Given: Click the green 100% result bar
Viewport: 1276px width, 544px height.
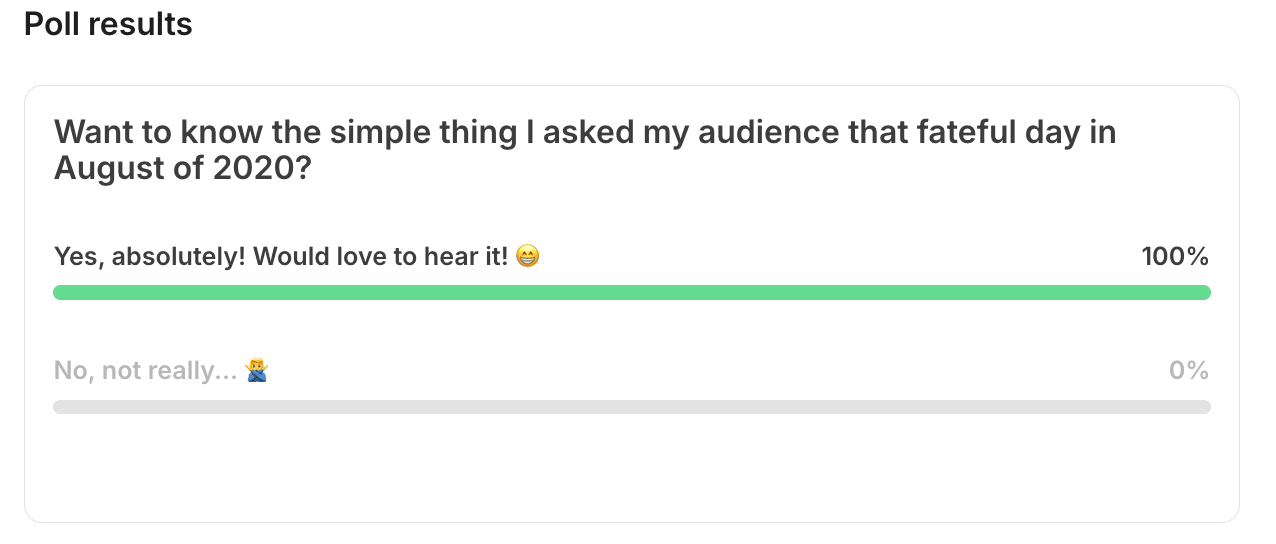Looking at the screenshot, I should pyautogui.click(x=631, y=292).
